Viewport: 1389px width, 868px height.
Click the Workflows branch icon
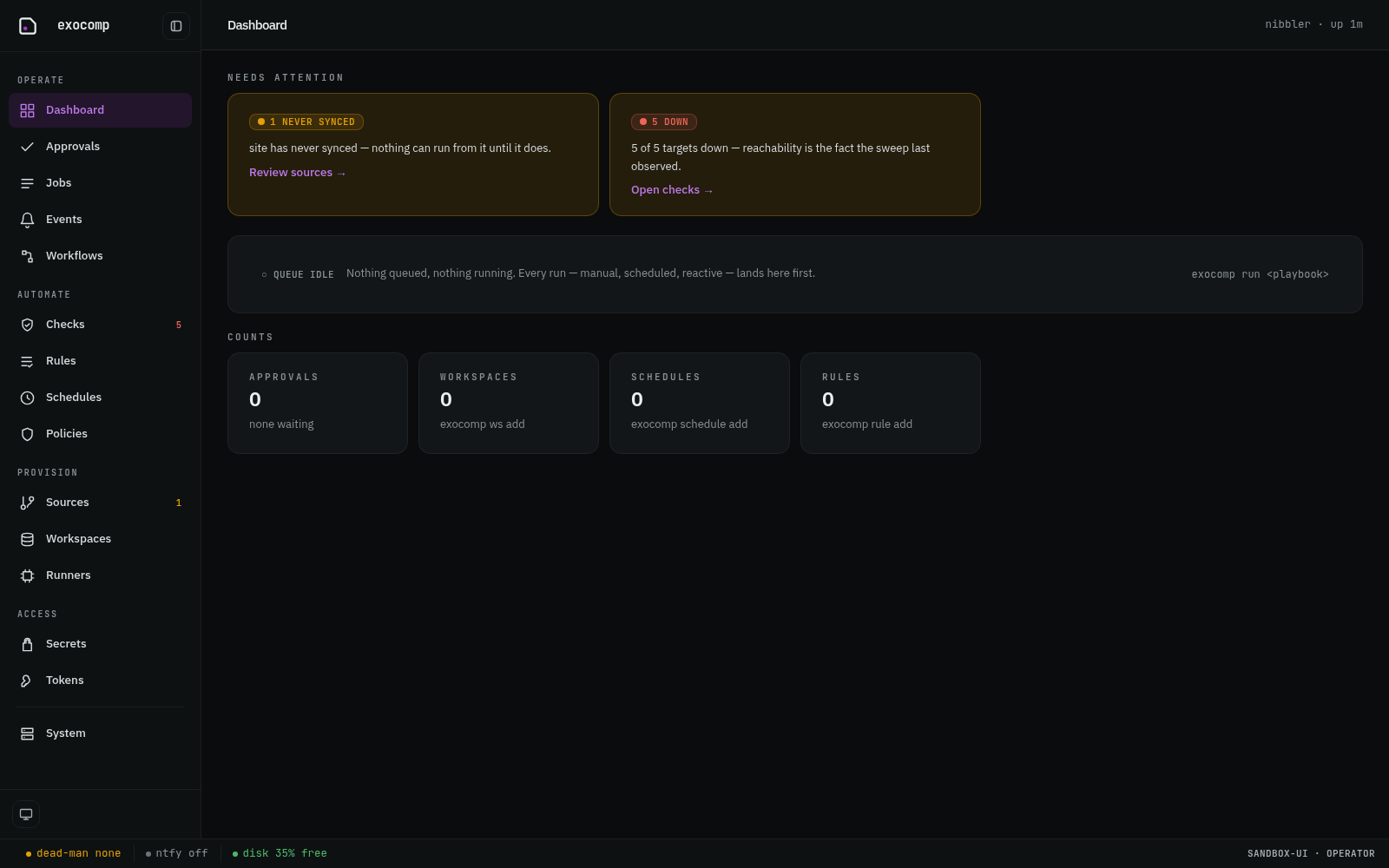tap(28, 256)
